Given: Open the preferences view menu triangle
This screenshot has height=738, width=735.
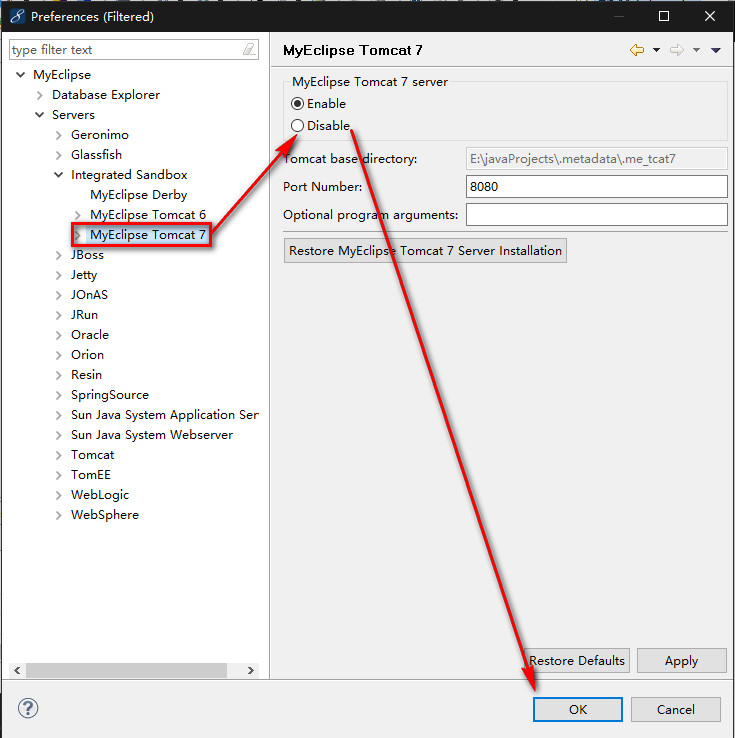Looking at the screenshot, I should click(x=716, y=50).
